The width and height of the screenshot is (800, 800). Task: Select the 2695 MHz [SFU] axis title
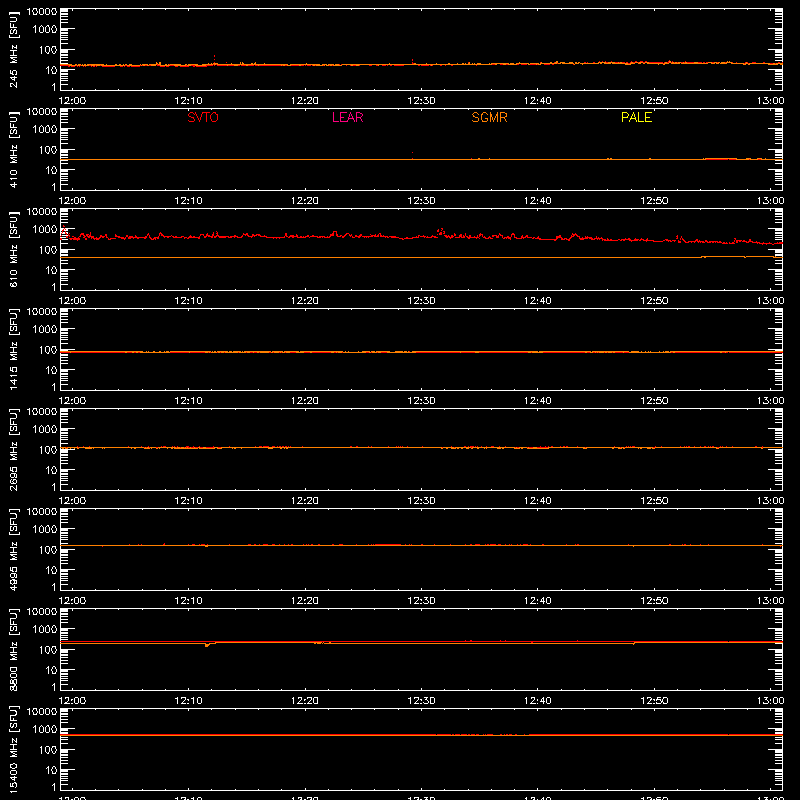click(x=13, y=449)
